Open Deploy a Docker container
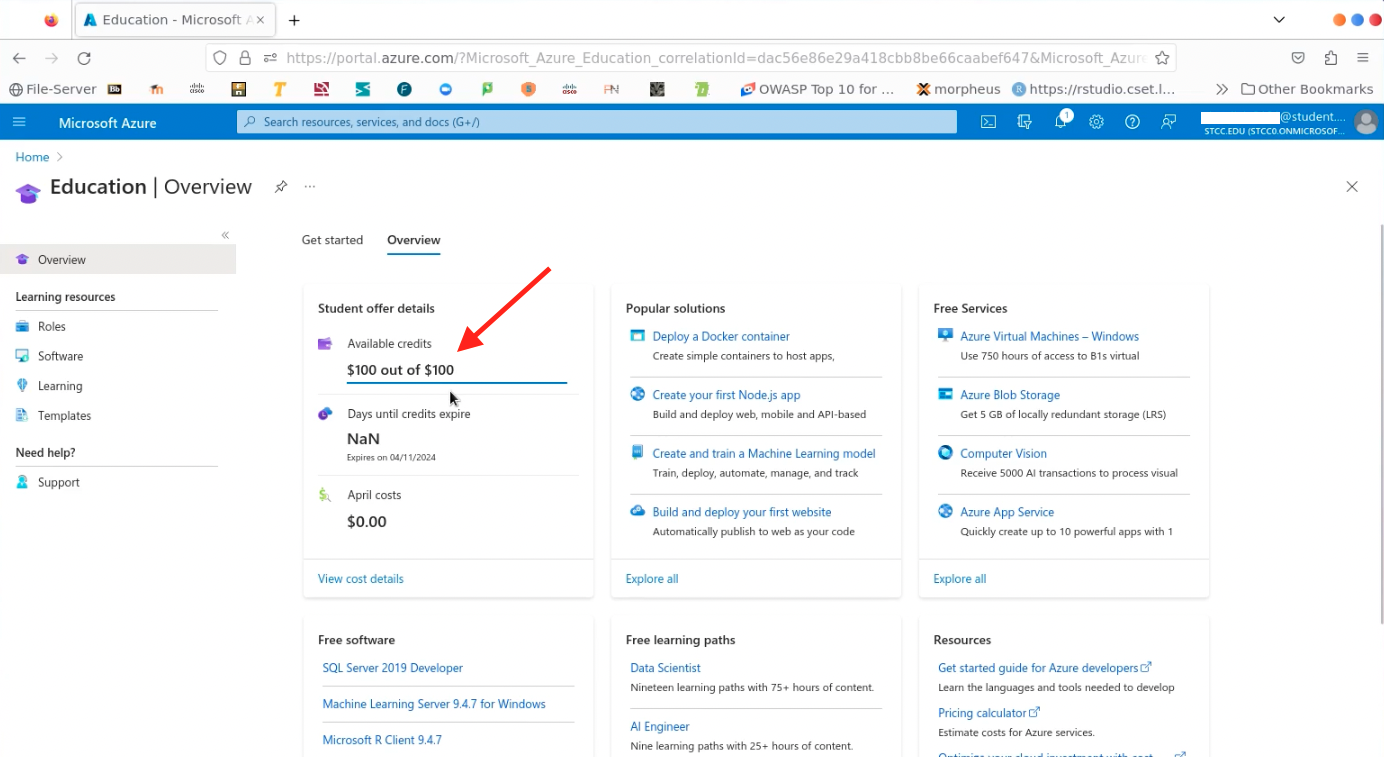Viewport: 1384px width, 757px height. point(721,337)
